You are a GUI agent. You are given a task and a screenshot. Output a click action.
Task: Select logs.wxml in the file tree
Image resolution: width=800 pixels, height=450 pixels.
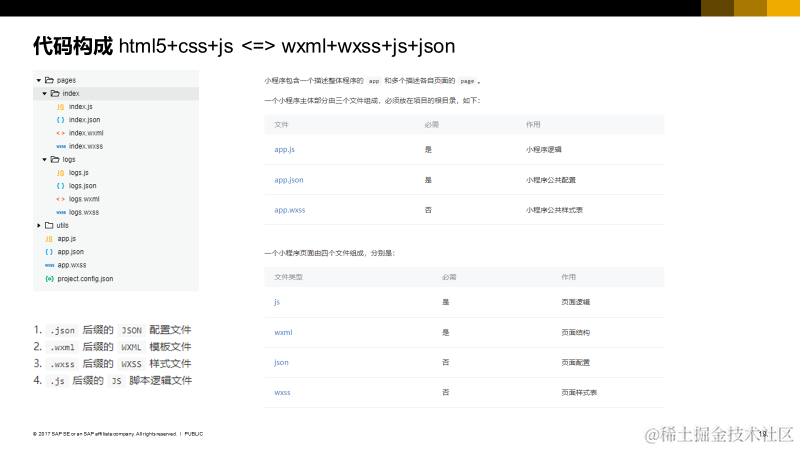click(84, 199)
